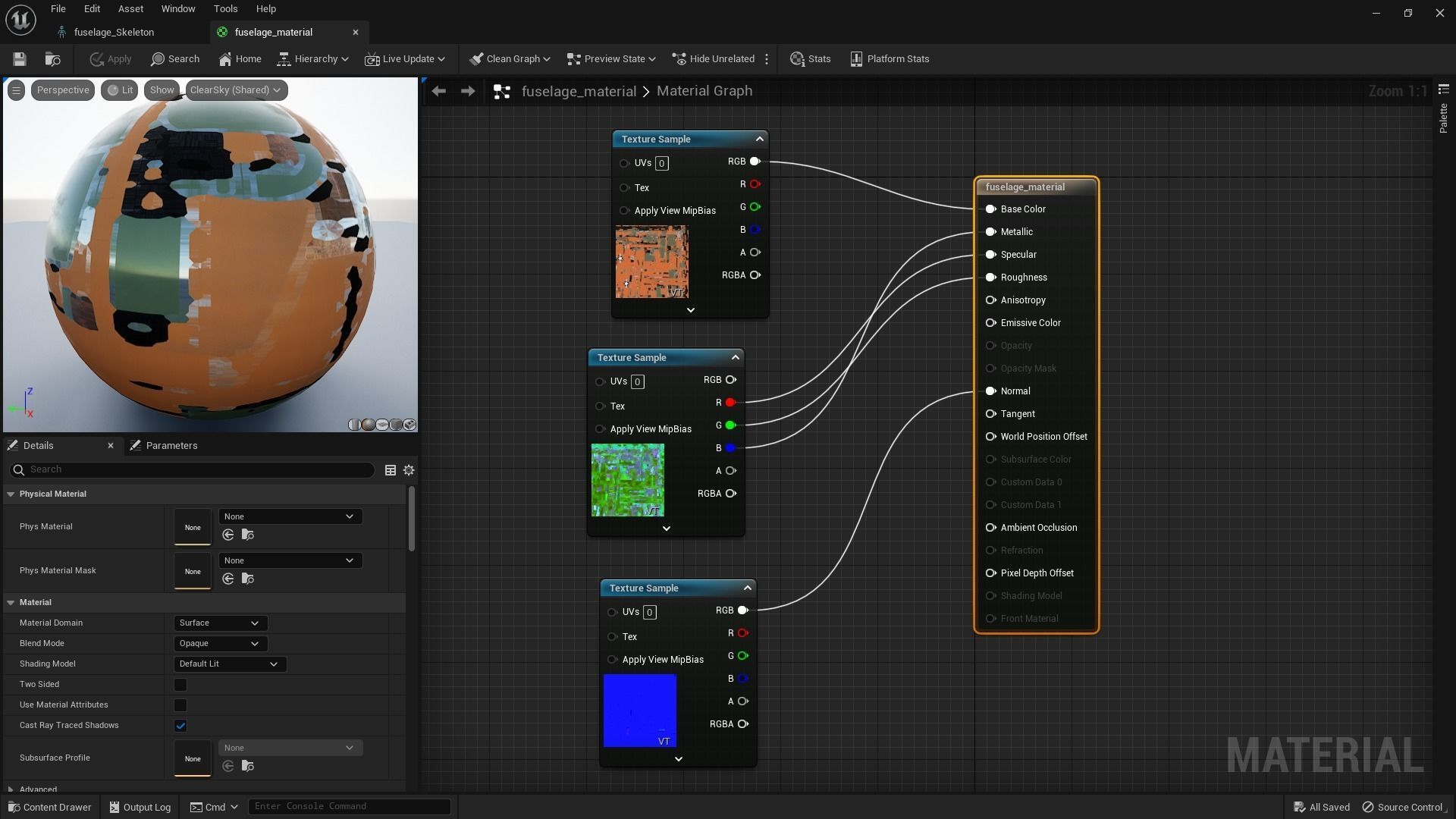This screenshot has height=819, width=1456.
Task: Open Platform Stats panel
Action: (x=890, y=59)
